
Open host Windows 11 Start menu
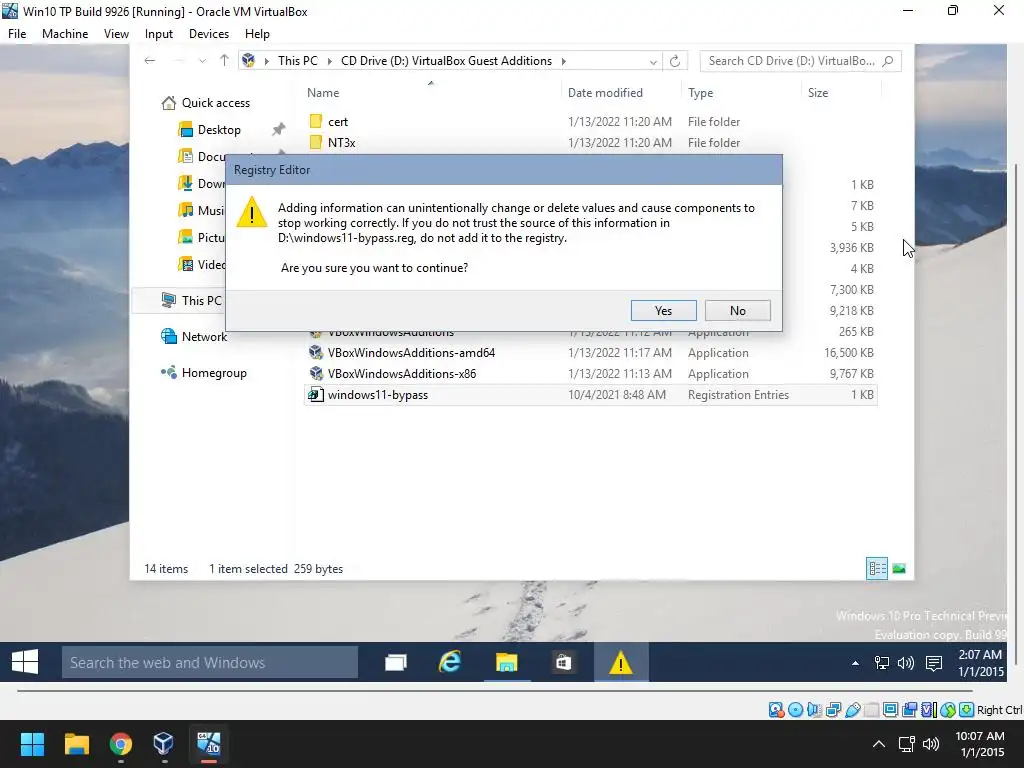(32, 744)
